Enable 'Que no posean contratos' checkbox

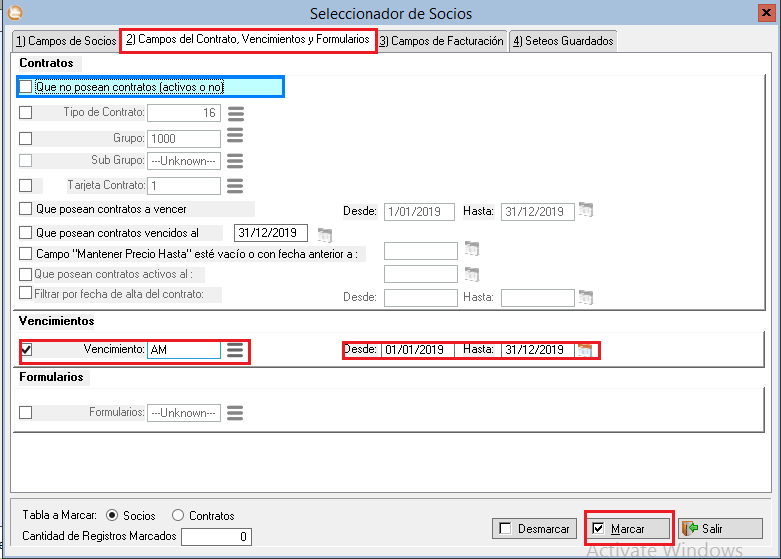[26, 88]
